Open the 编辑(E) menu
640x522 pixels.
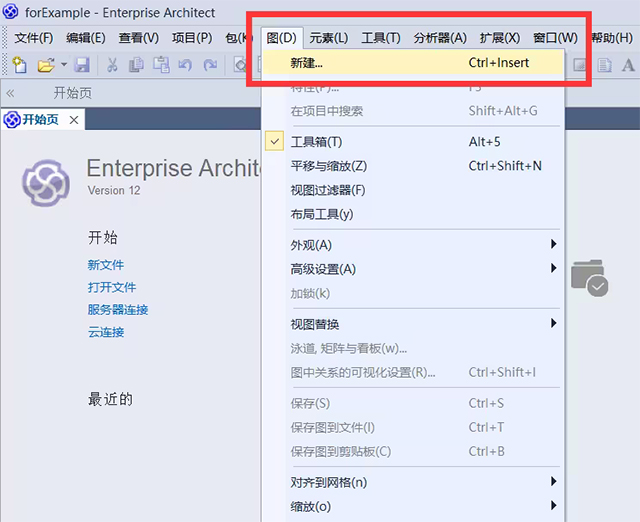[x=86, y=38]
